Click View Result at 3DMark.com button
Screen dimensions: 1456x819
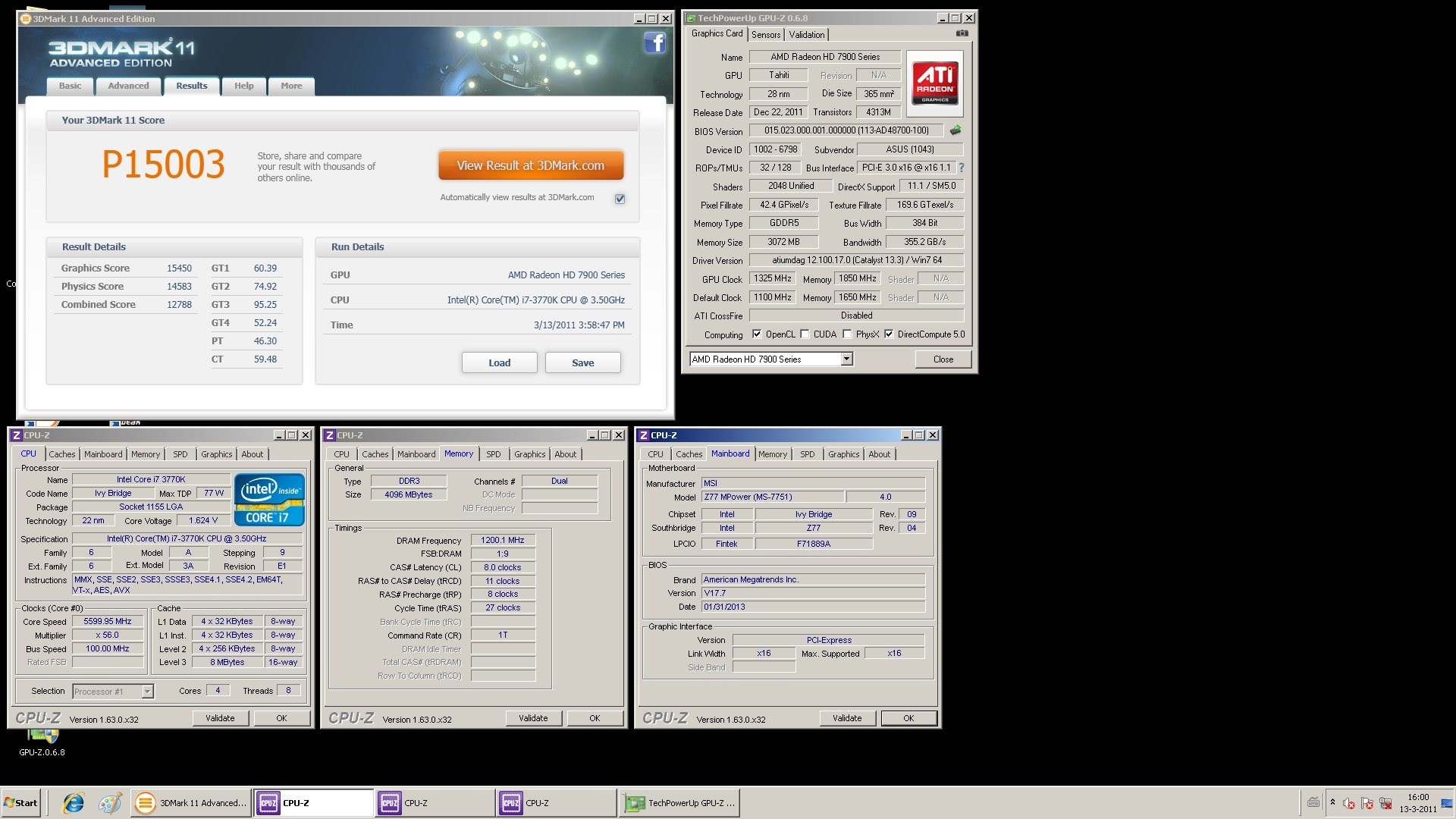[531, 165]
